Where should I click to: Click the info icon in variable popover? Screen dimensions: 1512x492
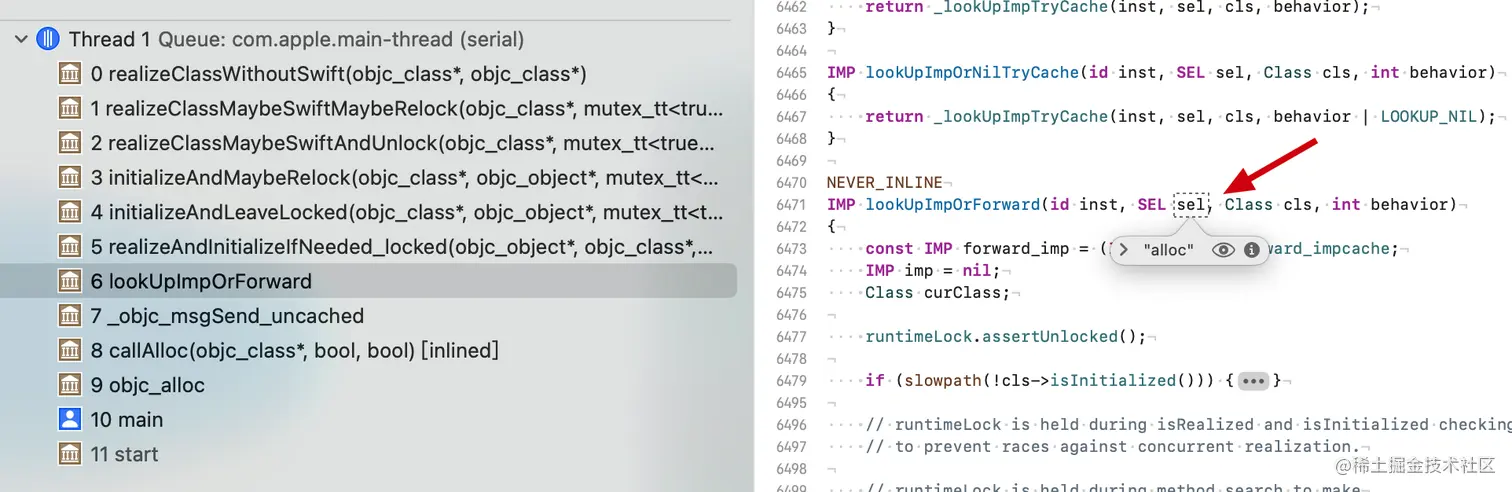coord(1251,250)
